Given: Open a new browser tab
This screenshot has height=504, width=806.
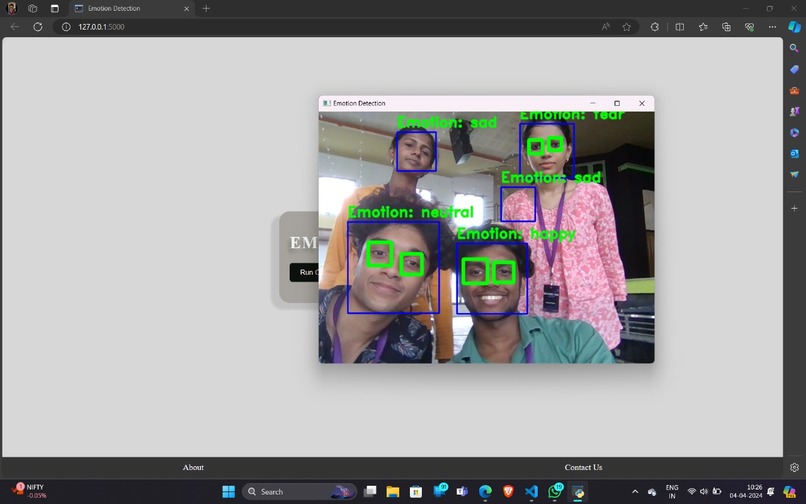Looking at the screenshot, I should [206, 8].
